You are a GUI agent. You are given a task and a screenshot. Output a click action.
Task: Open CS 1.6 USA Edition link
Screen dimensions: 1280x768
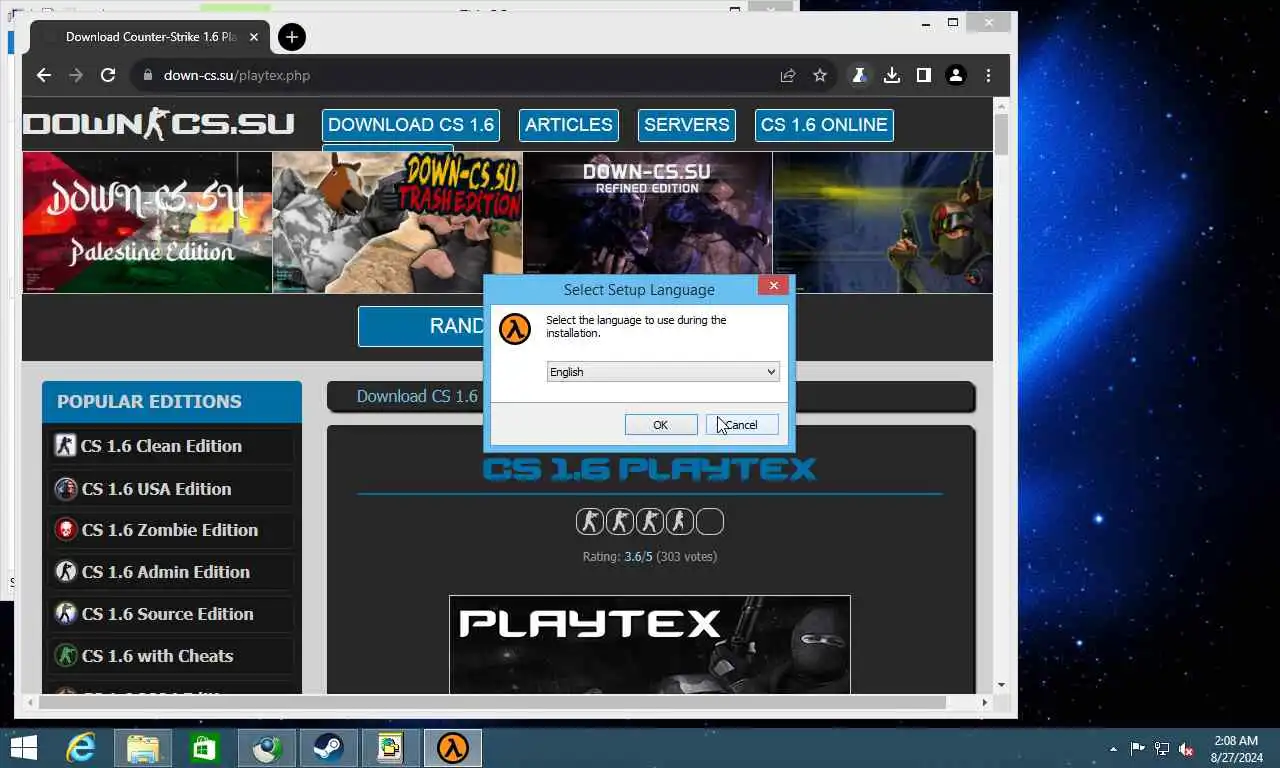156,489
